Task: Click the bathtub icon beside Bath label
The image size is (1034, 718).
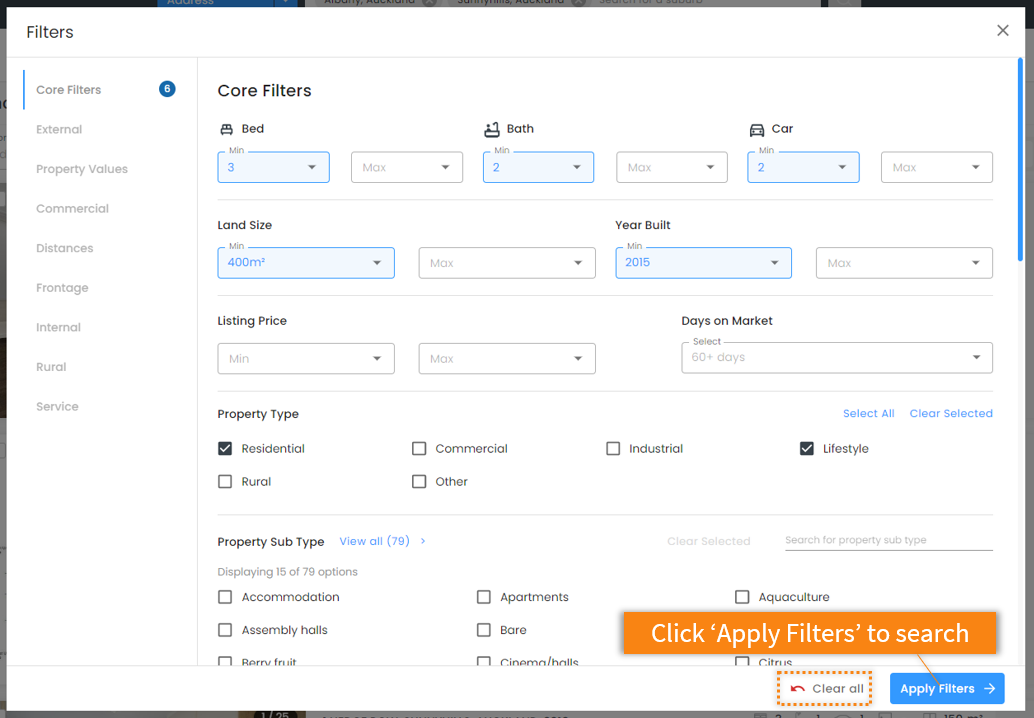Action: coord(492,129)
